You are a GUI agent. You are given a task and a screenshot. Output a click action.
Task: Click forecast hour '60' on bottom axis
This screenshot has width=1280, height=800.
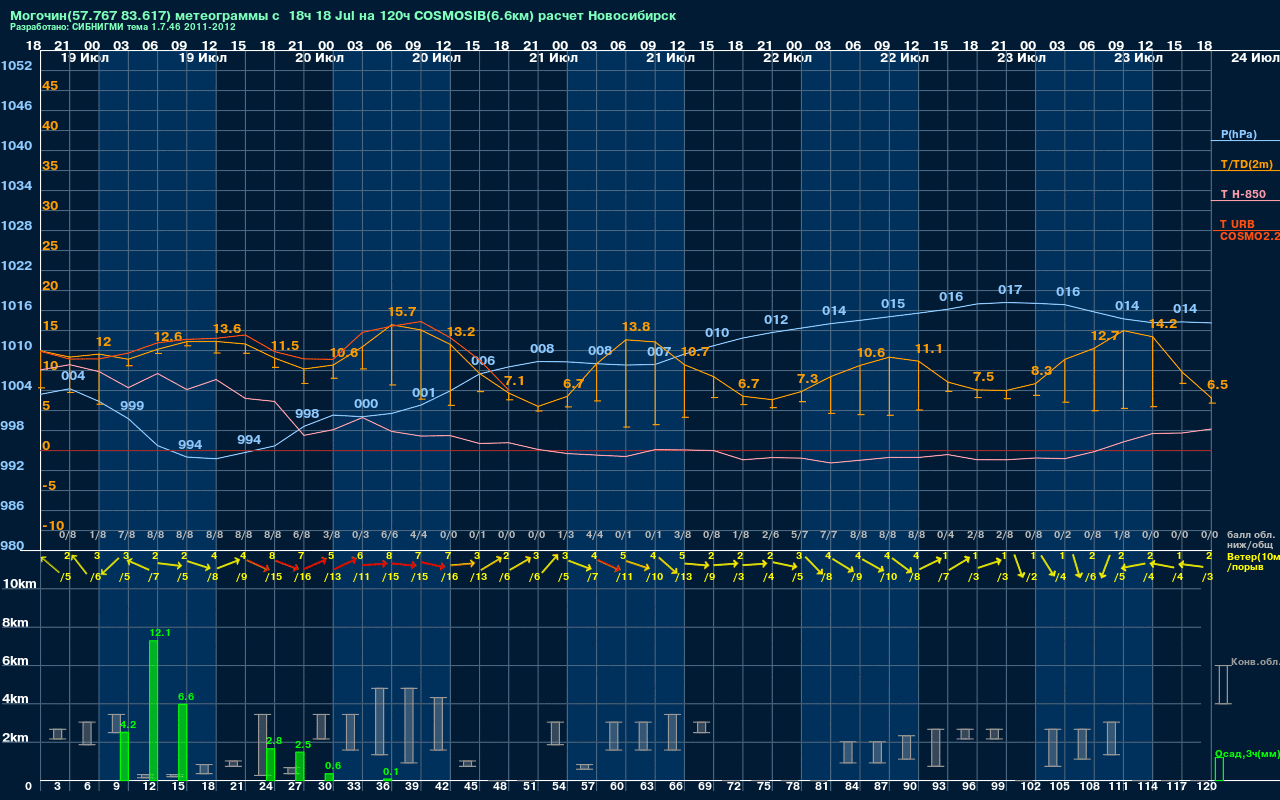coord(616,788)
